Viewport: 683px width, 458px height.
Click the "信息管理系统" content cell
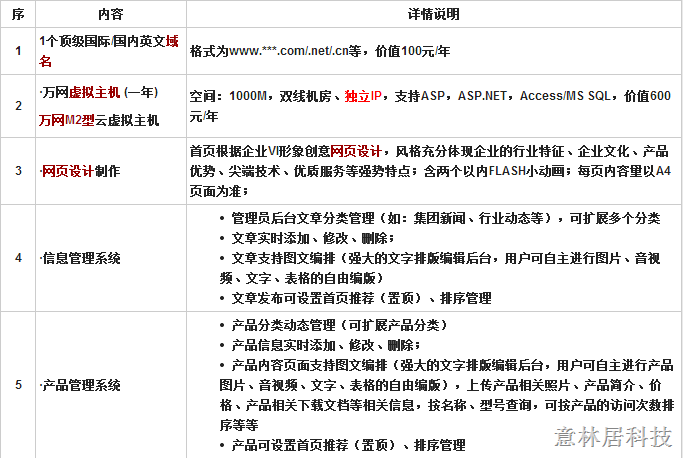click(x=81, y=258)
